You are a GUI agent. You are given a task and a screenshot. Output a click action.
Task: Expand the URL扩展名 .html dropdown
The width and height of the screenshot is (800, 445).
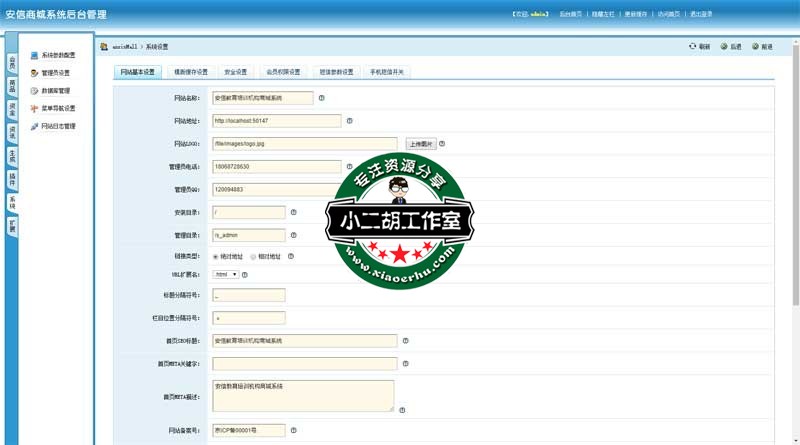(226, 274)
